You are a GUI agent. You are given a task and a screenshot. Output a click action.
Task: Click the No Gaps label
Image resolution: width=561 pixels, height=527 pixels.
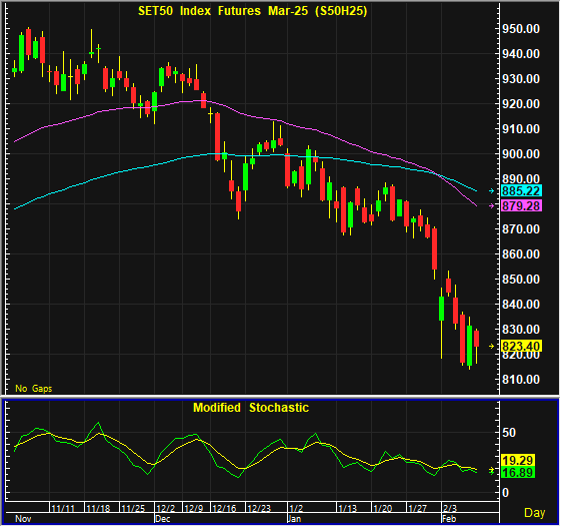click(34, 389)
